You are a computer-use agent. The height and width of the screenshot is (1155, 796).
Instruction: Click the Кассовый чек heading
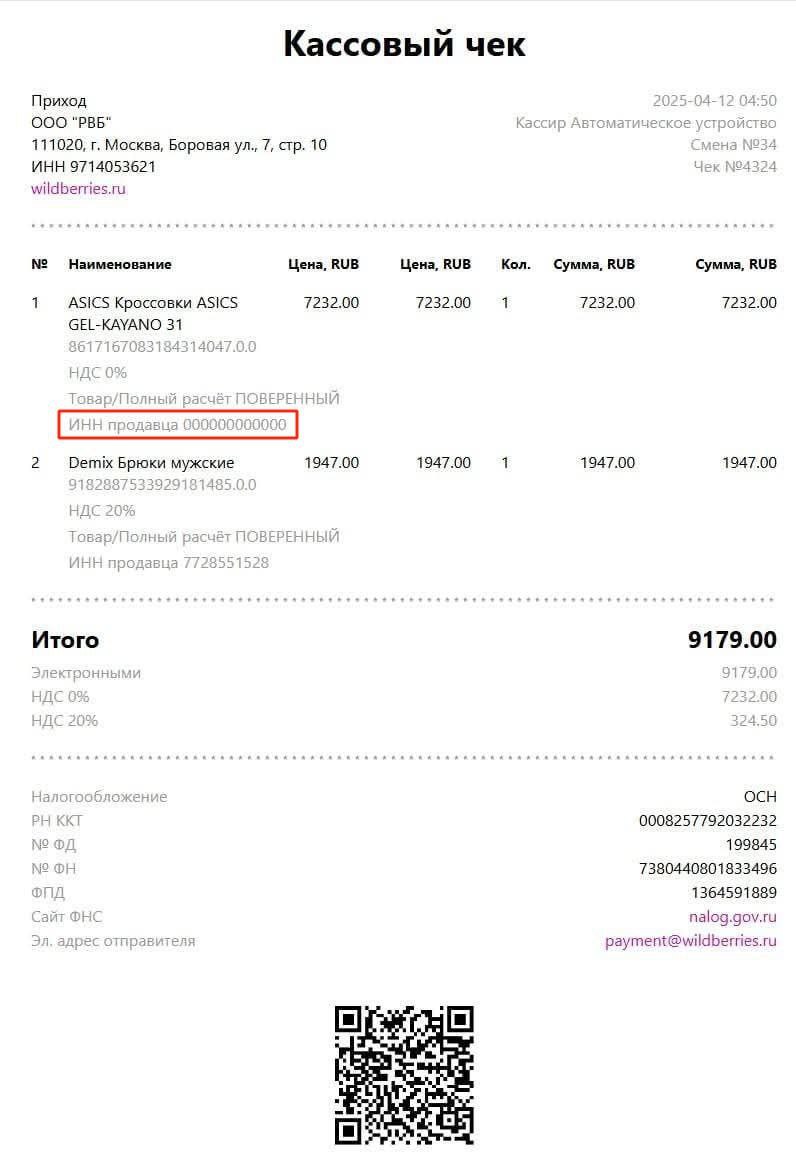[x=404, y=44]
